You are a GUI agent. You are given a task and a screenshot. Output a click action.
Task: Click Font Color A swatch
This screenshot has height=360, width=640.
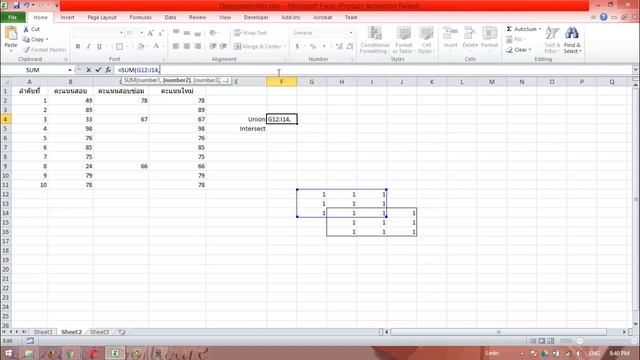tap(156, 47)
